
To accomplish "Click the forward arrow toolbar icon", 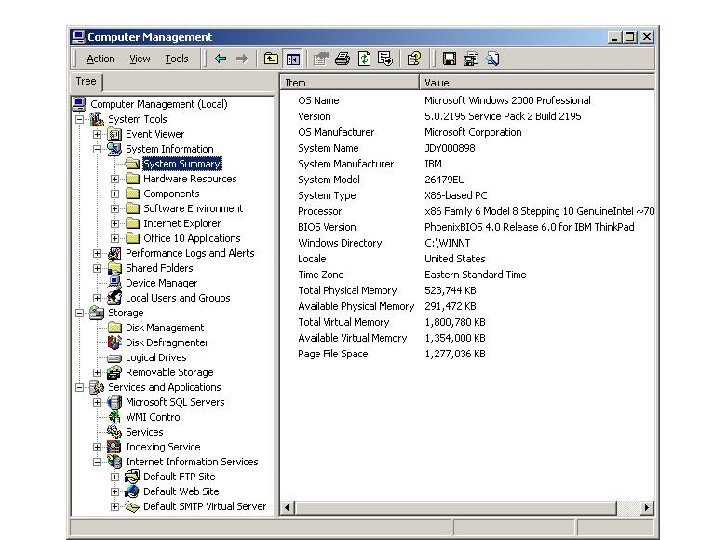I will coord(242,59).
